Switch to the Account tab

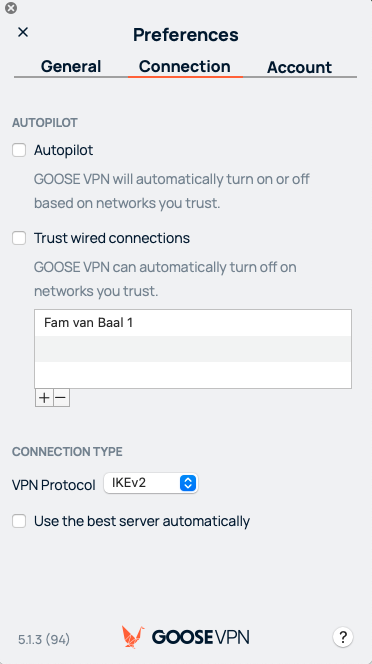point(300,67)
